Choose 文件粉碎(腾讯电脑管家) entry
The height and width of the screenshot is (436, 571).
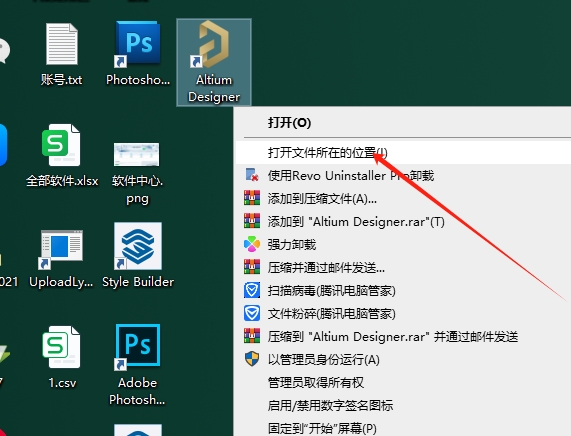pos(403,314)
